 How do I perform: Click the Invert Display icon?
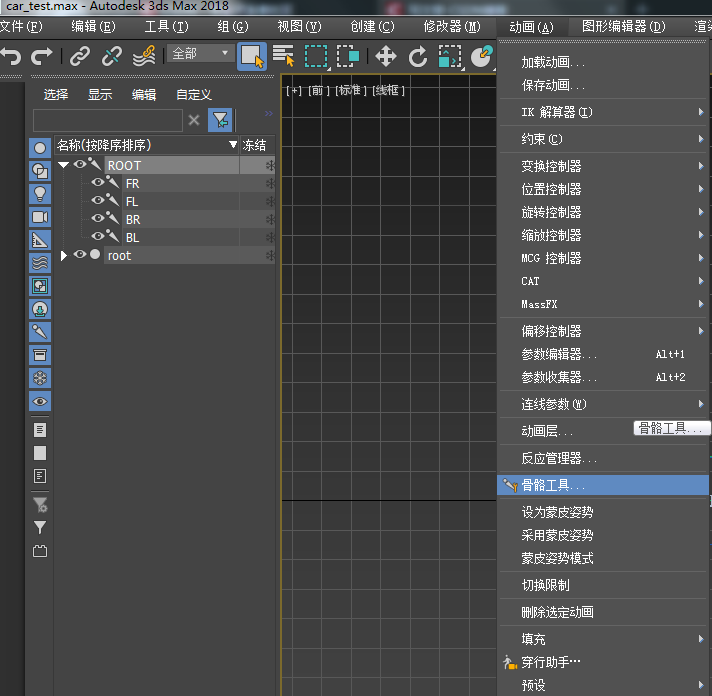40,476
